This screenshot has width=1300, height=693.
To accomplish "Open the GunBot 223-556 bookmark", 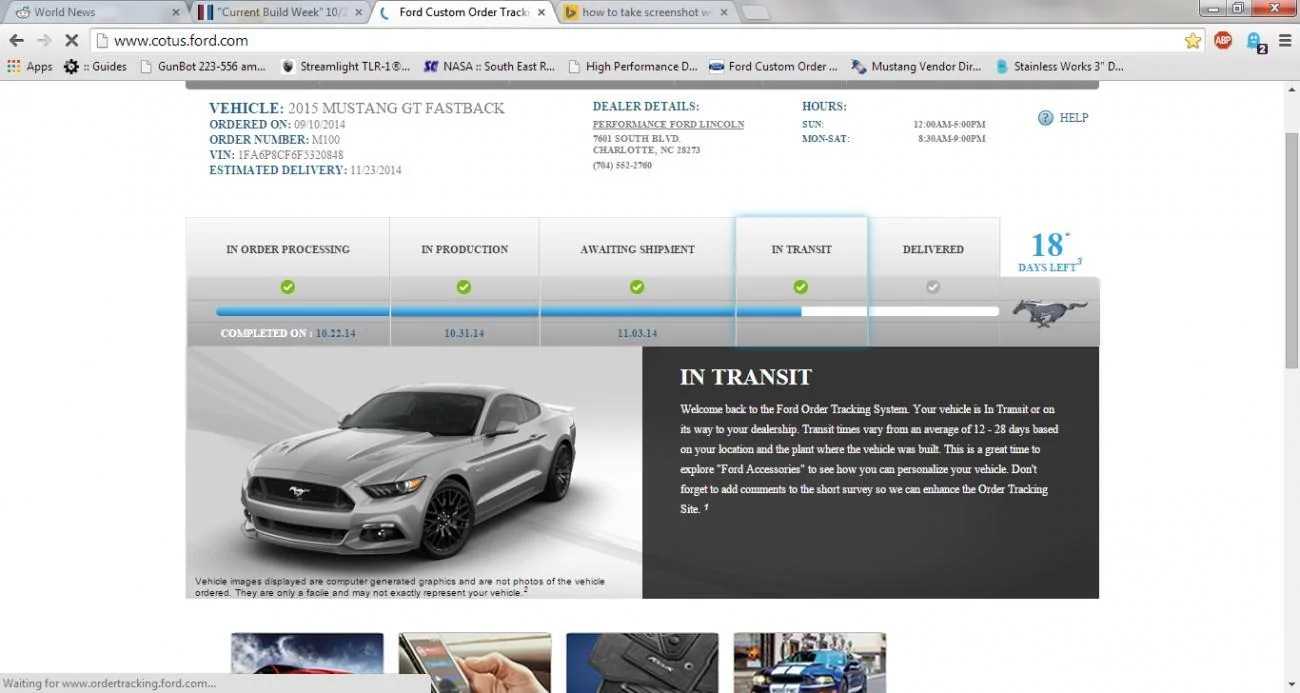I will point(204,67).
